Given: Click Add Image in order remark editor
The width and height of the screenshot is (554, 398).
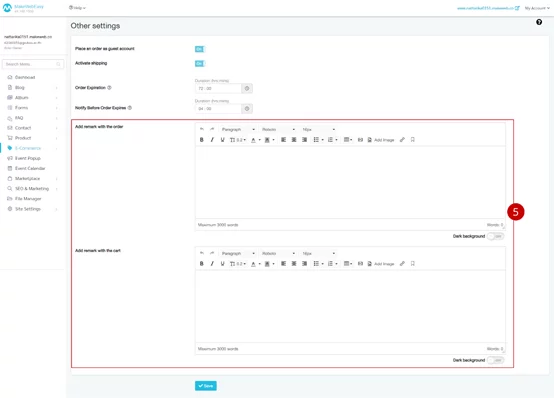Looking at the screenshot, I should click(x=381, y=140).
